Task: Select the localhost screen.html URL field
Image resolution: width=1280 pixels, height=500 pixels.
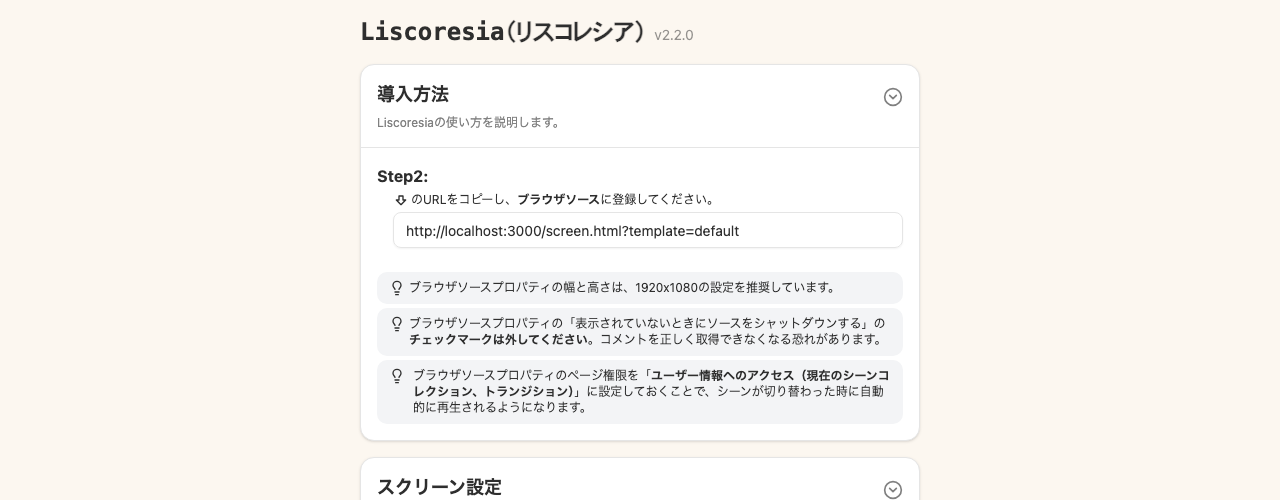Action: click(x=648, y=230)
